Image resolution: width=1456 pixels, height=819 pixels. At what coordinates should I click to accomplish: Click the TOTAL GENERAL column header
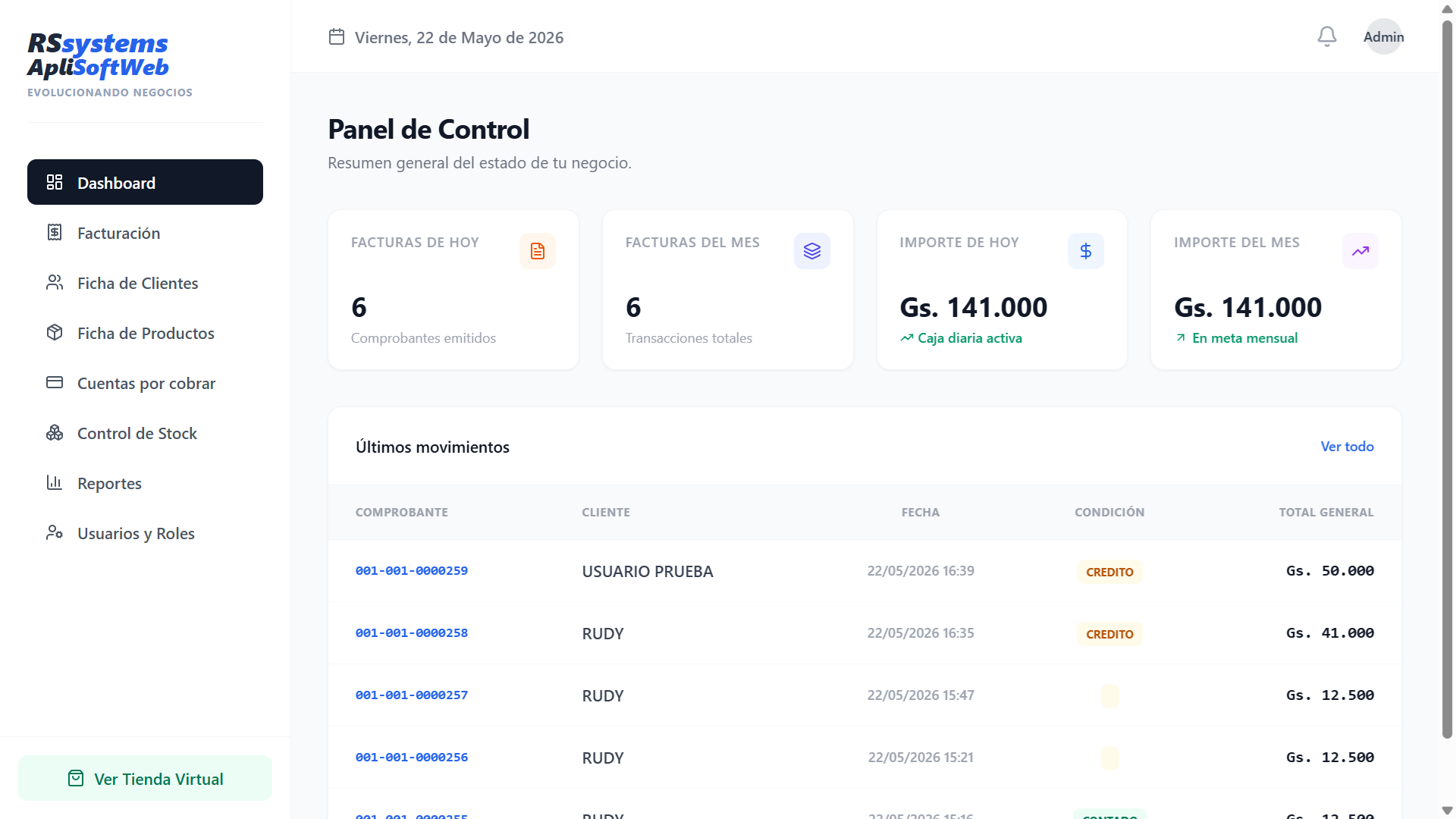coord(1326,512)
